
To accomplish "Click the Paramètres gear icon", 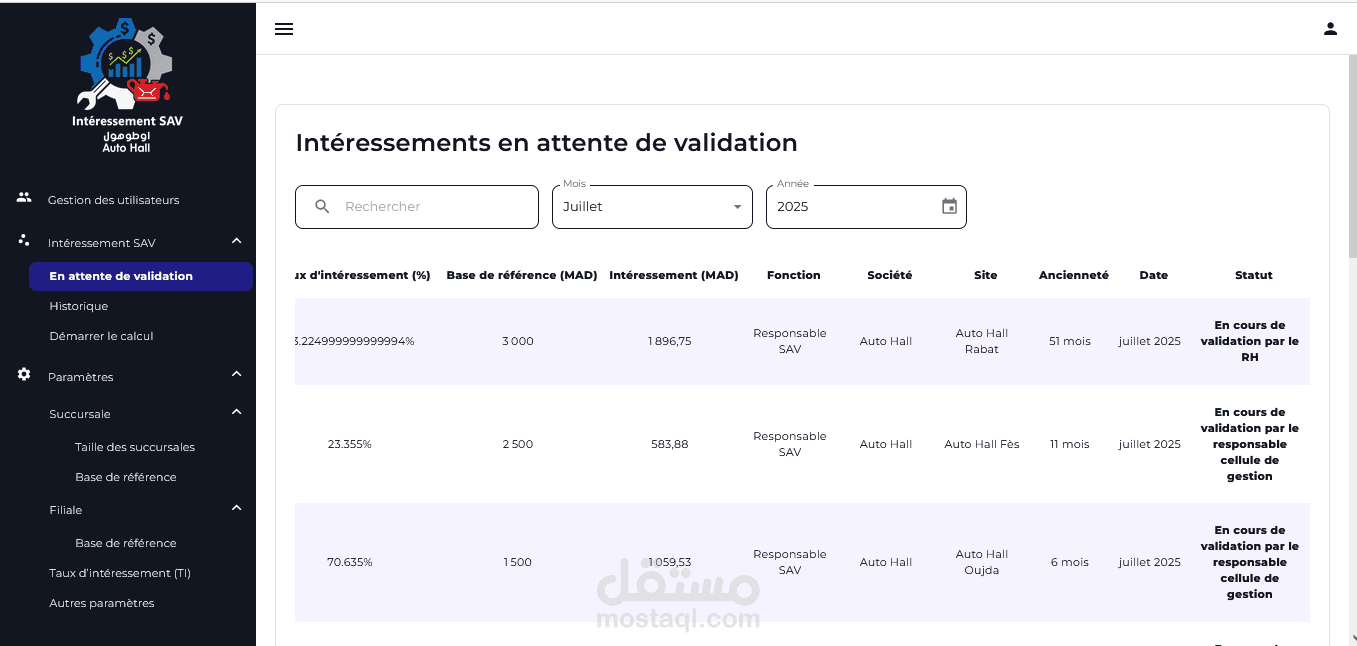I will click(23, 374).
